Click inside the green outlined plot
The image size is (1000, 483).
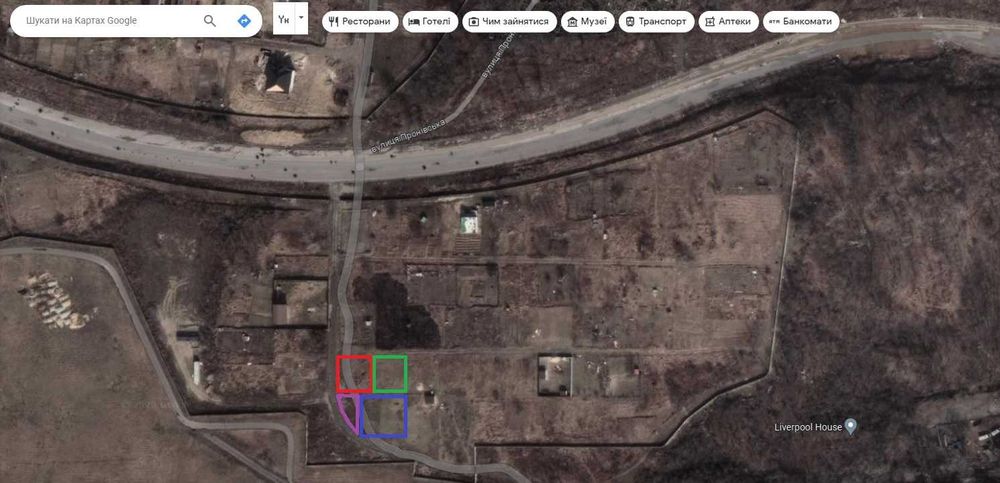390,374
